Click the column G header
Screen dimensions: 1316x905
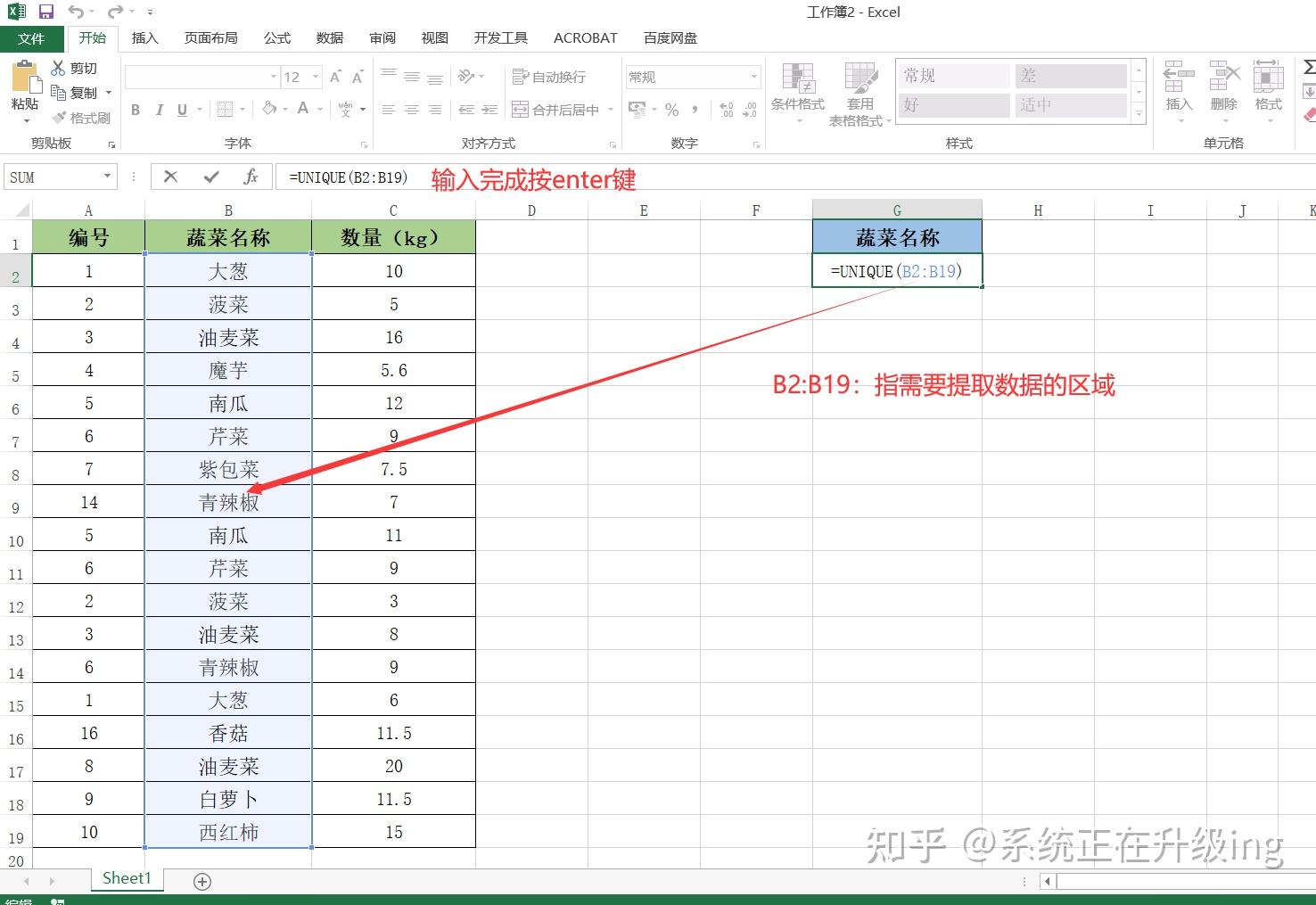tap(897, 210)
